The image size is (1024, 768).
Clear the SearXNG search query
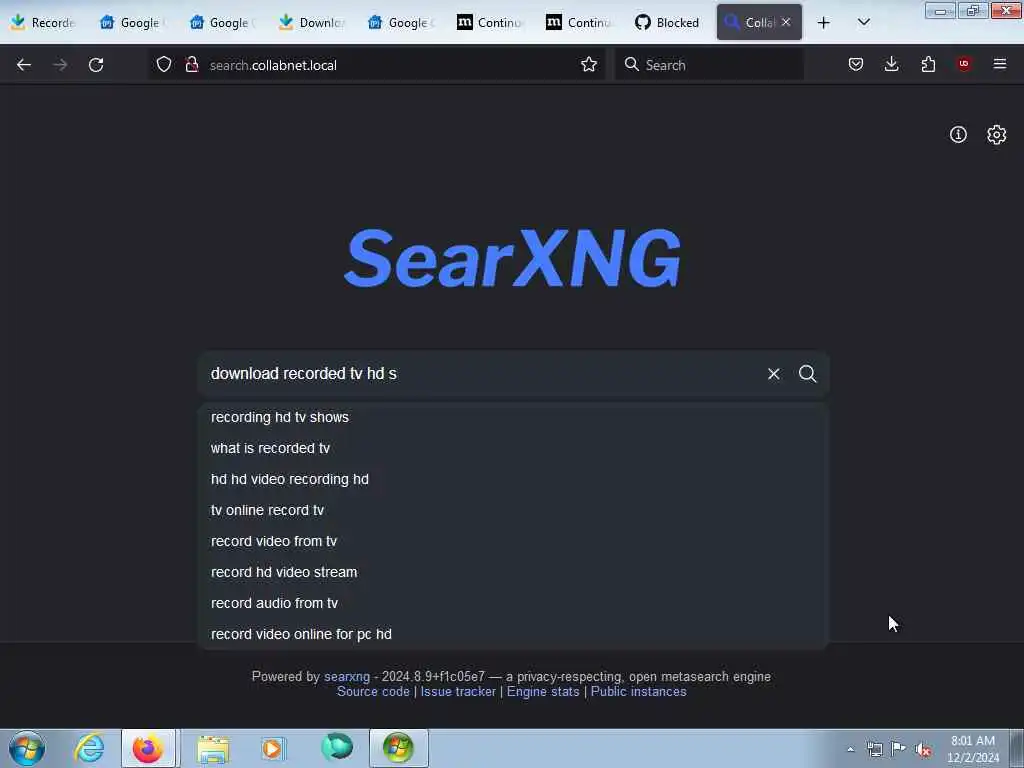point(774,374)
